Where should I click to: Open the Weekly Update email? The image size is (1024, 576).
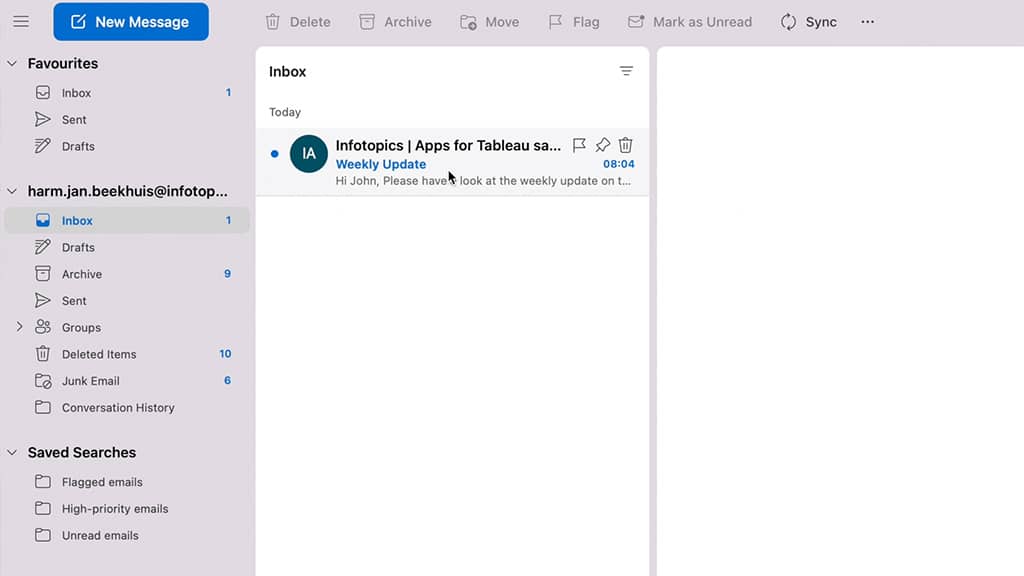click(452, 162)
